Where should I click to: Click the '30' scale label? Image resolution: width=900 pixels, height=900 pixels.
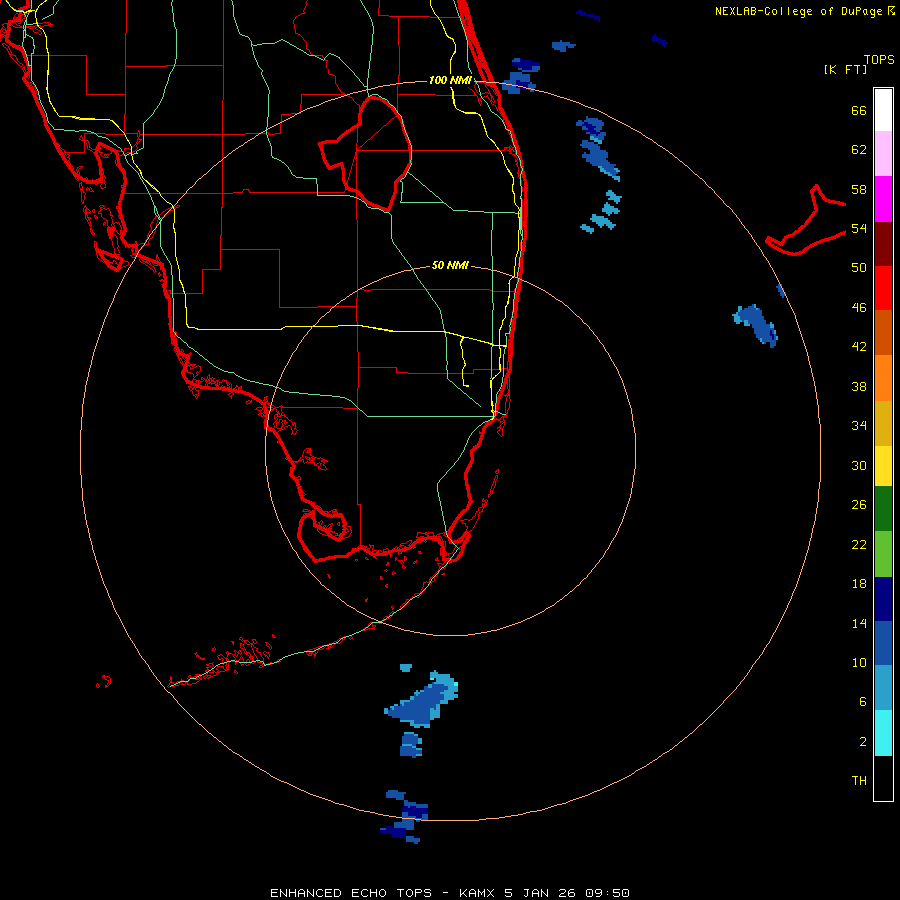(859, 465)
